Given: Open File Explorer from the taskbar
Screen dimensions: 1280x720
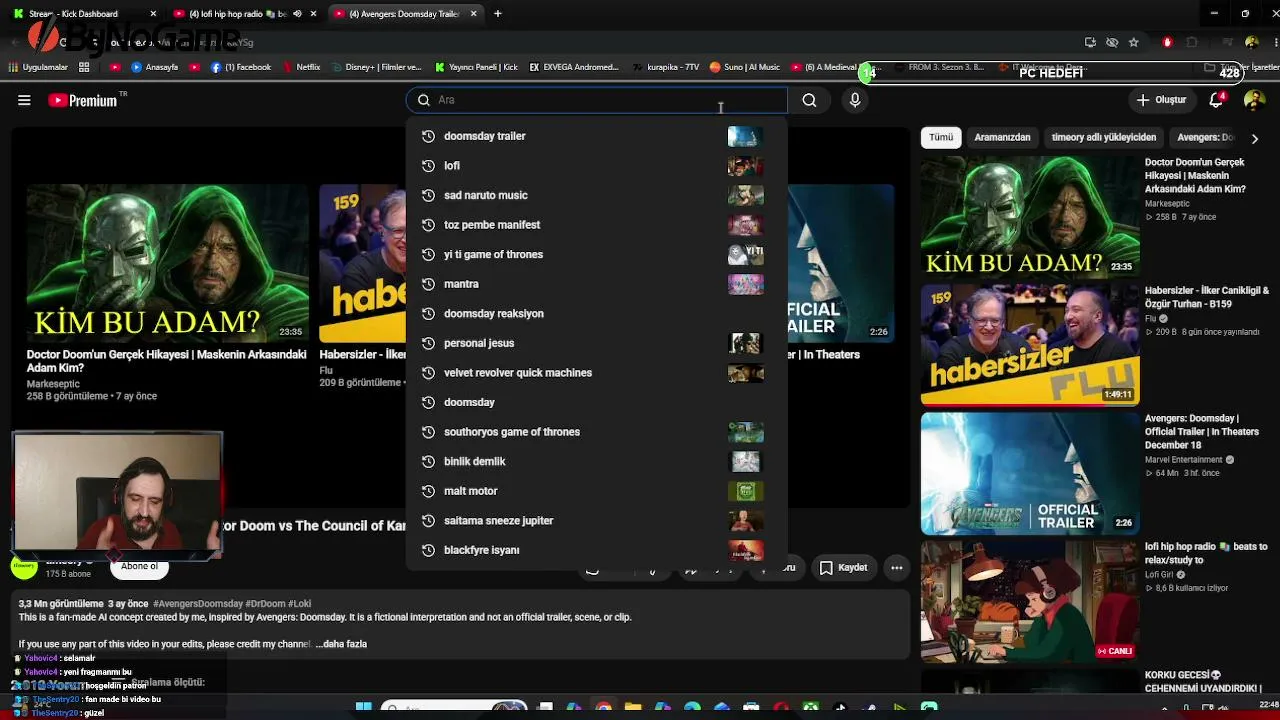Looking at the screenshot, I should coord(633,709).
